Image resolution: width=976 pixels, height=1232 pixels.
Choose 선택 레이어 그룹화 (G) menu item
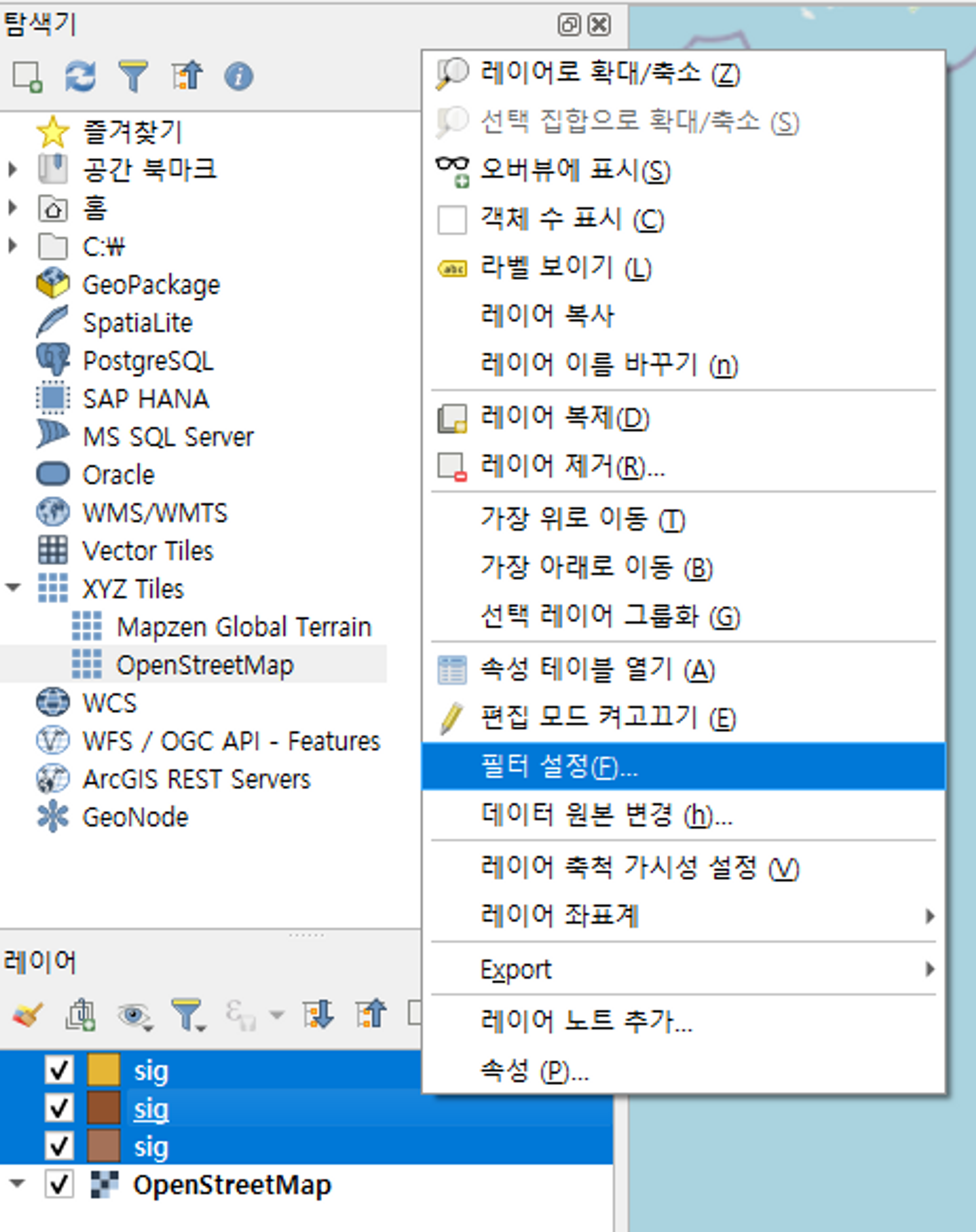coord(683,616)
